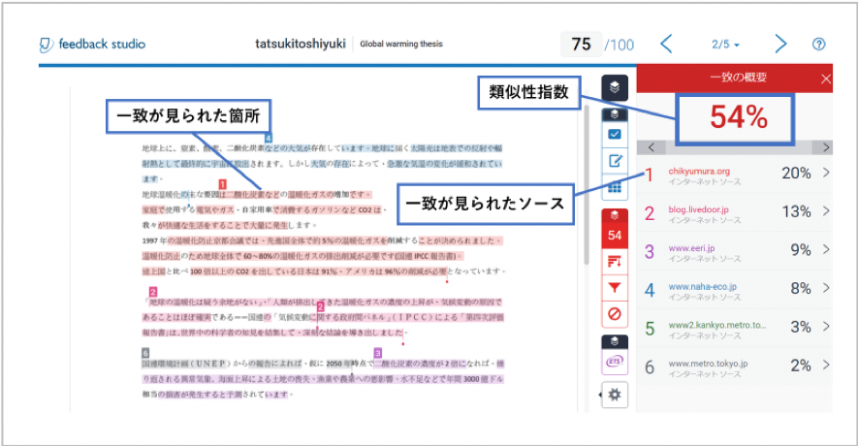This screenshot has height=446, width=858.
Task: Open the red filter funnel icon
Action: click(x=614, y=287)
